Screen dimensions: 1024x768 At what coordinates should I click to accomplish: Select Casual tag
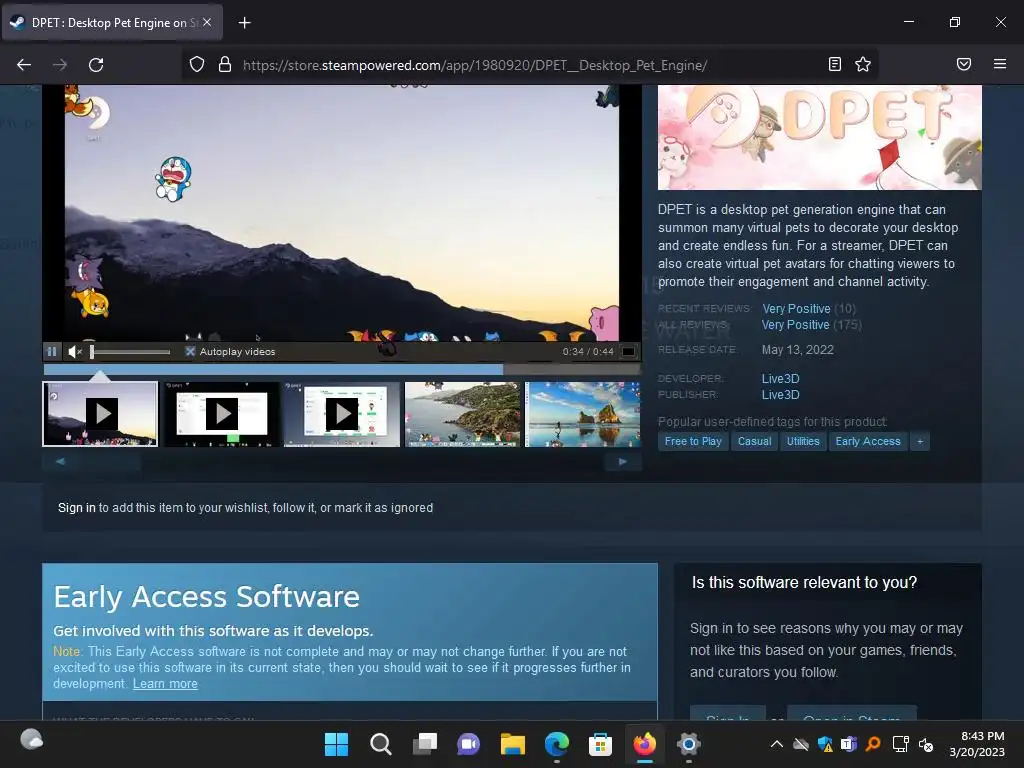(754, 441)
